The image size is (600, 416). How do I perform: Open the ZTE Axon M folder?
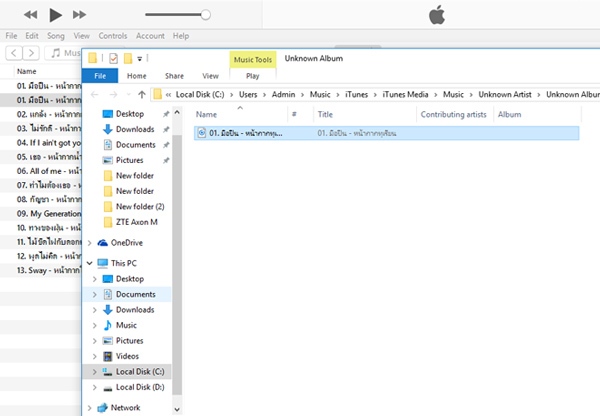tap(137, 222)
